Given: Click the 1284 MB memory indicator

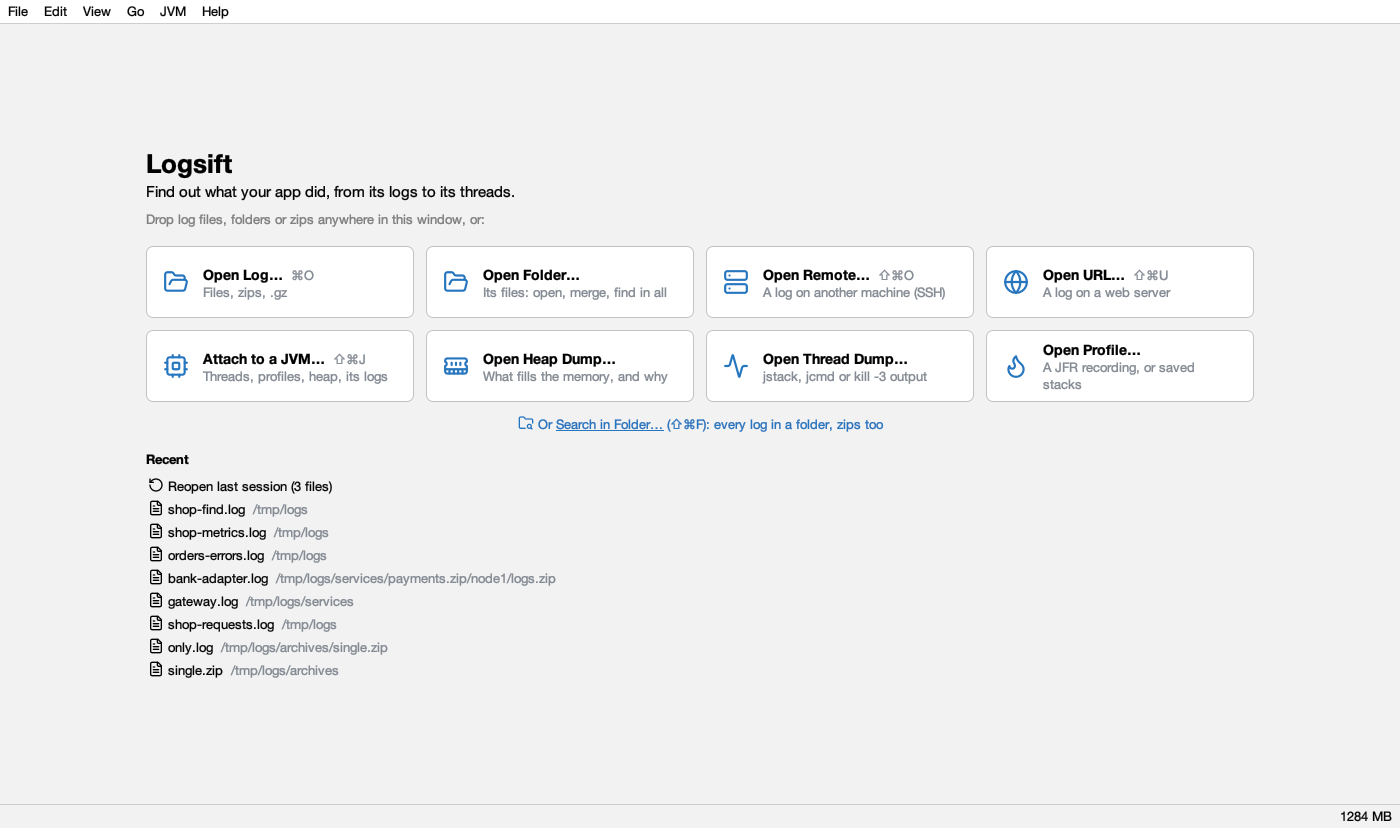Looking at the screenshot, I should point(1365,816).
